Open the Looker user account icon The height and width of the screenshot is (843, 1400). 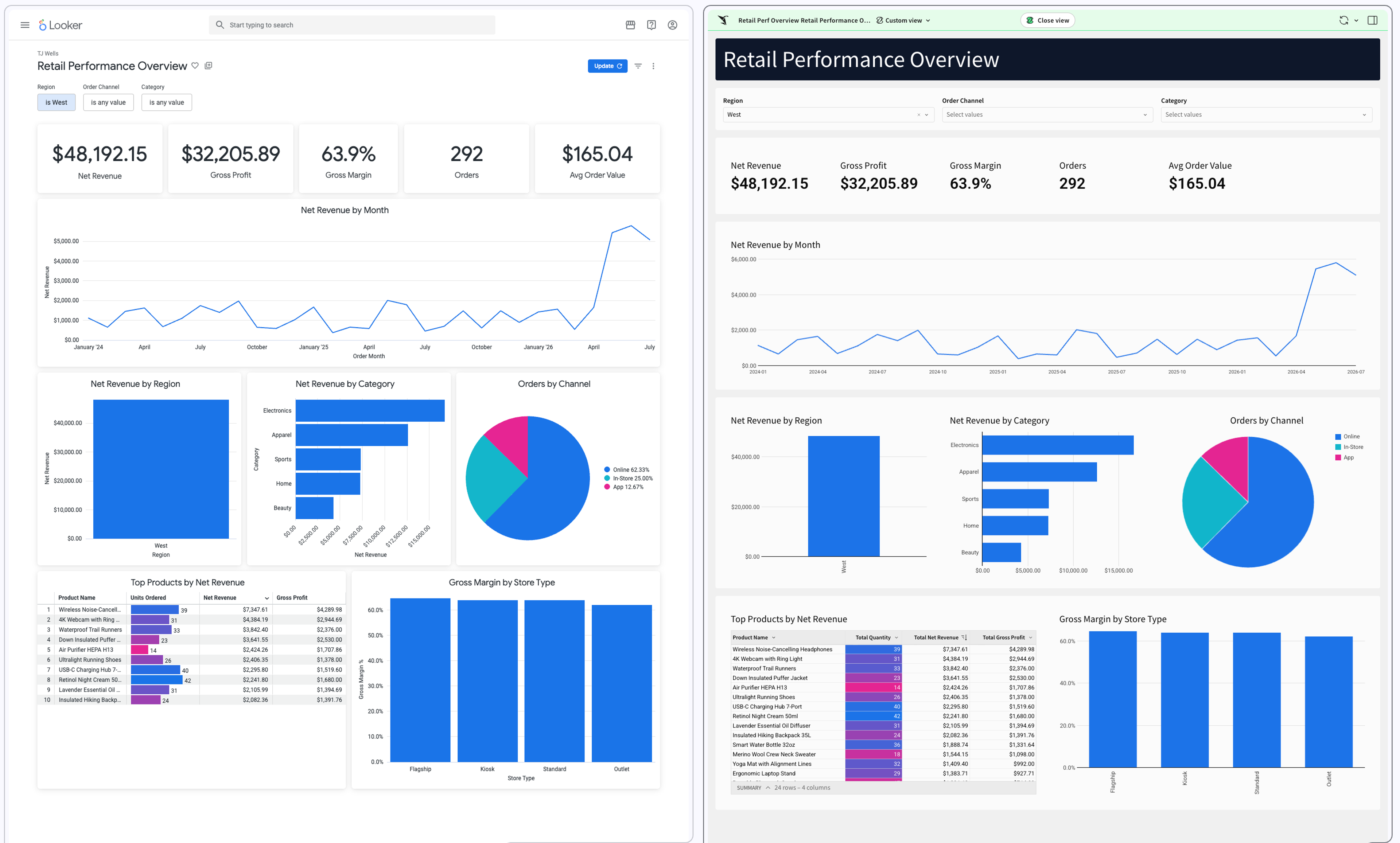point(672,25)
